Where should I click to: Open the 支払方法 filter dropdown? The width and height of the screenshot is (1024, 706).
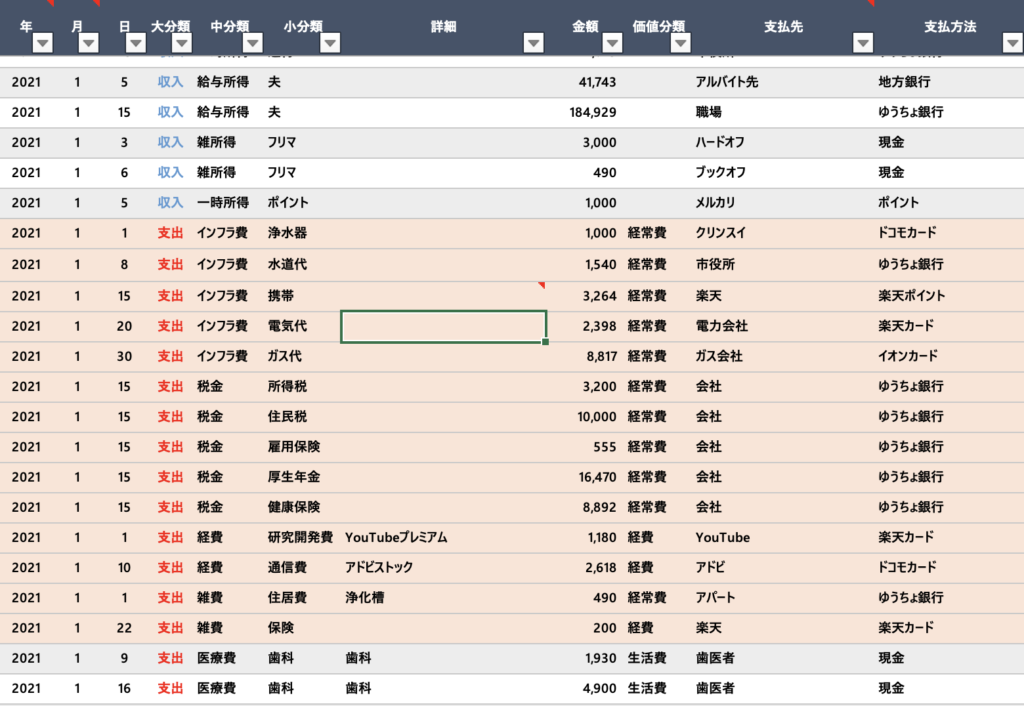(1011, 43)
